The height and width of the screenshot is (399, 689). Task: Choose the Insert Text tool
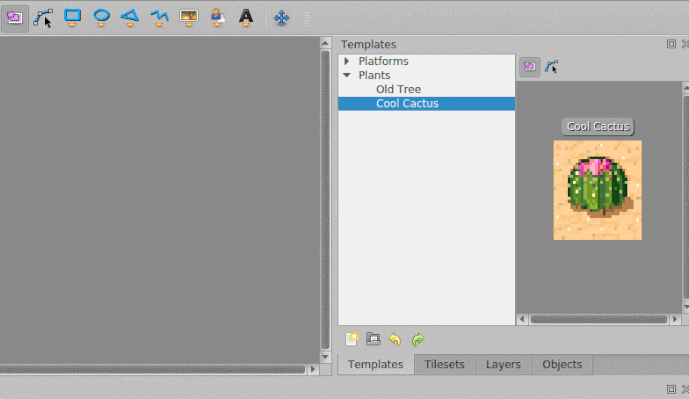click(x=246, y=18)
